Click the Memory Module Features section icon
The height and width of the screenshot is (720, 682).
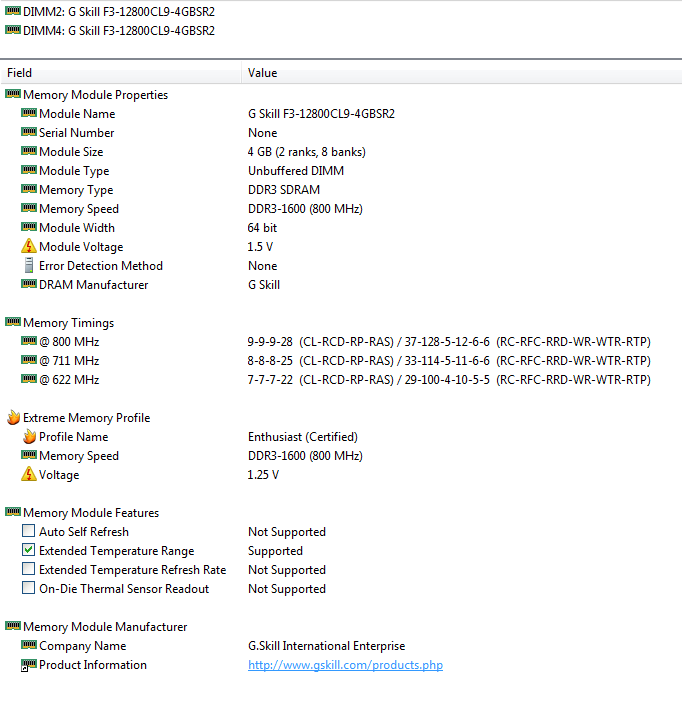coord(13,512)
